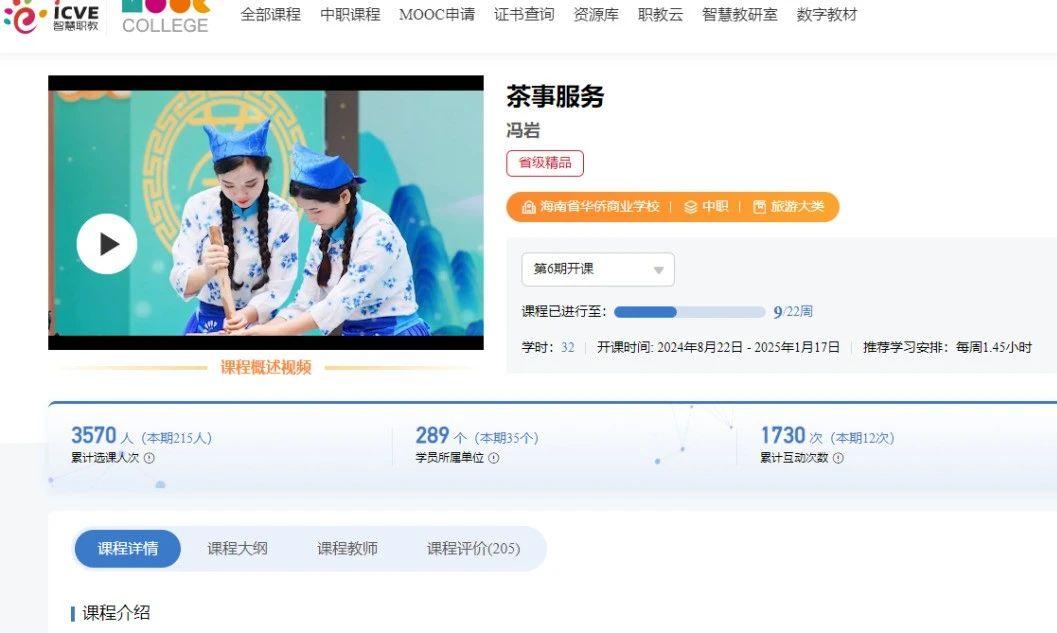Click the 海南省华侨商业学校 link

click(599, 206)
